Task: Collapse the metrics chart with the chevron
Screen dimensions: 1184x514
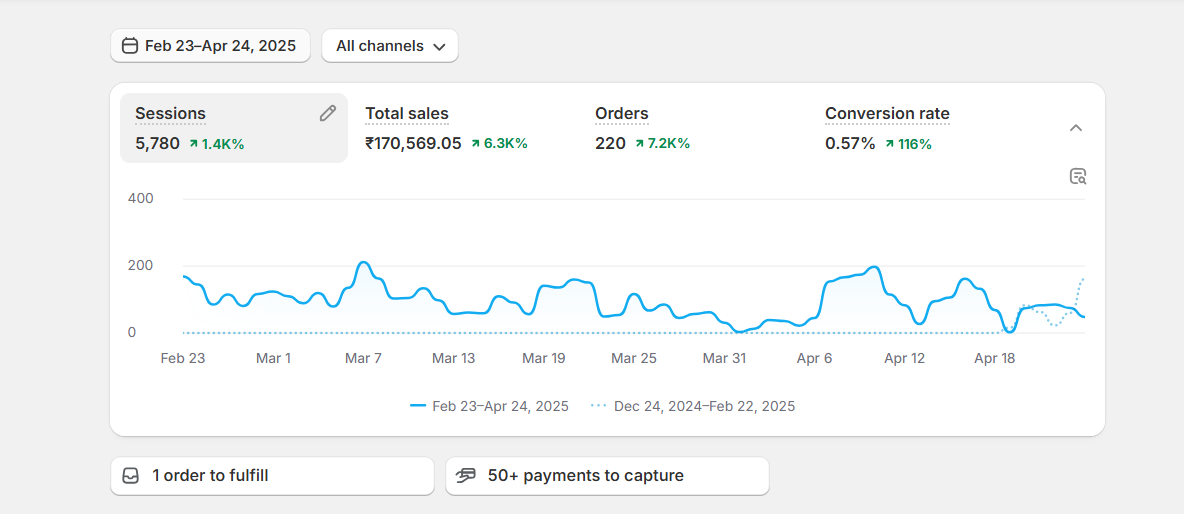Action: pyautogui.click(x=1076, y=128)
